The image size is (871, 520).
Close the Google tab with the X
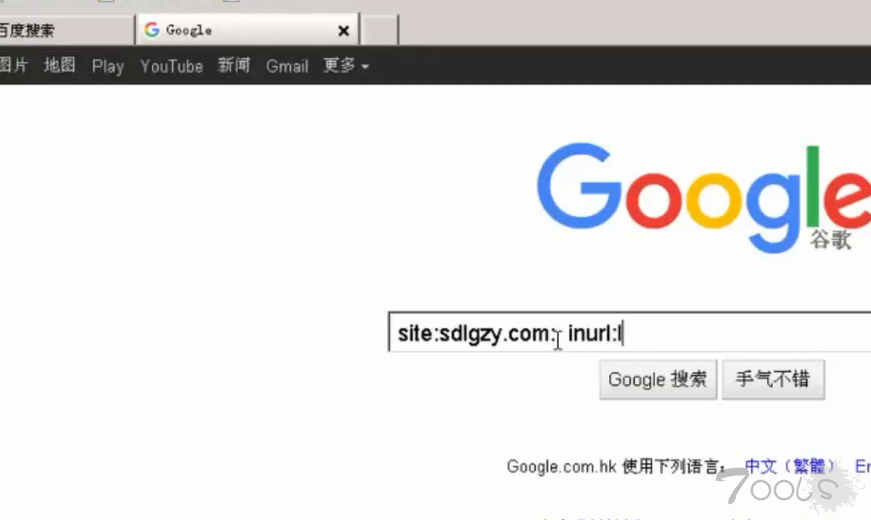[x=344, y=31]
